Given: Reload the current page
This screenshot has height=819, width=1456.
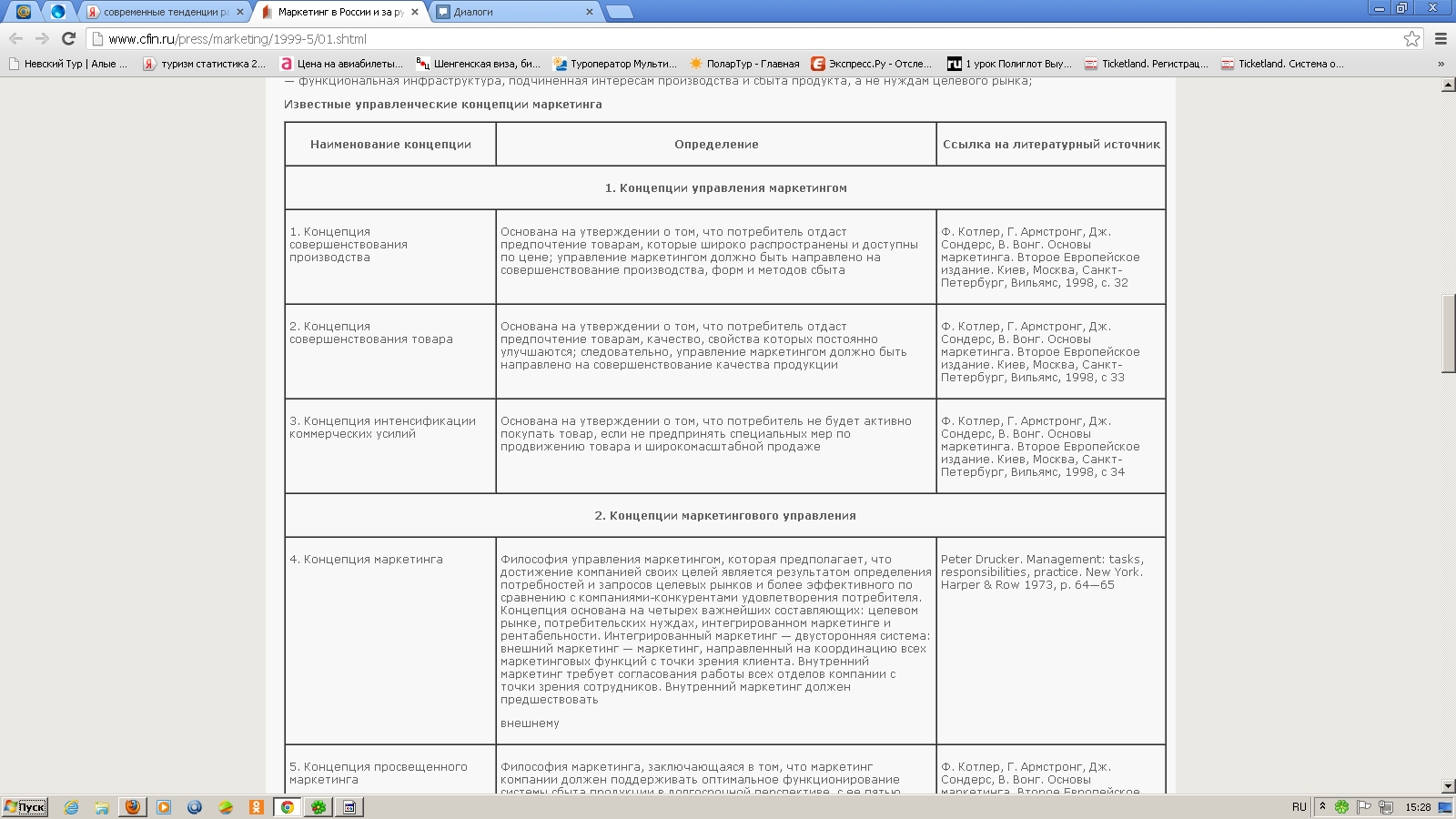Looking at the screenshot, I should [x=68, y=38].
